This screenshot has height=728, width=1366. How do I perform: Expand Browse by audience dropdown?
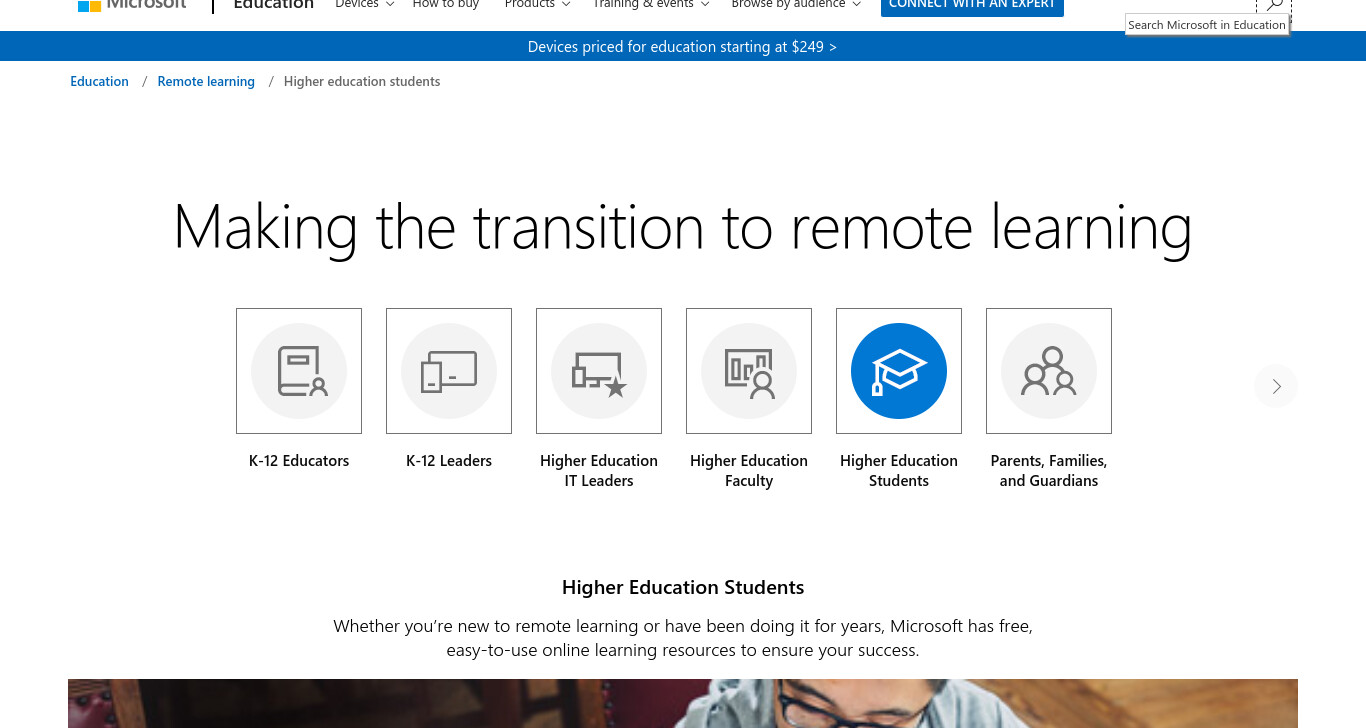796,5
